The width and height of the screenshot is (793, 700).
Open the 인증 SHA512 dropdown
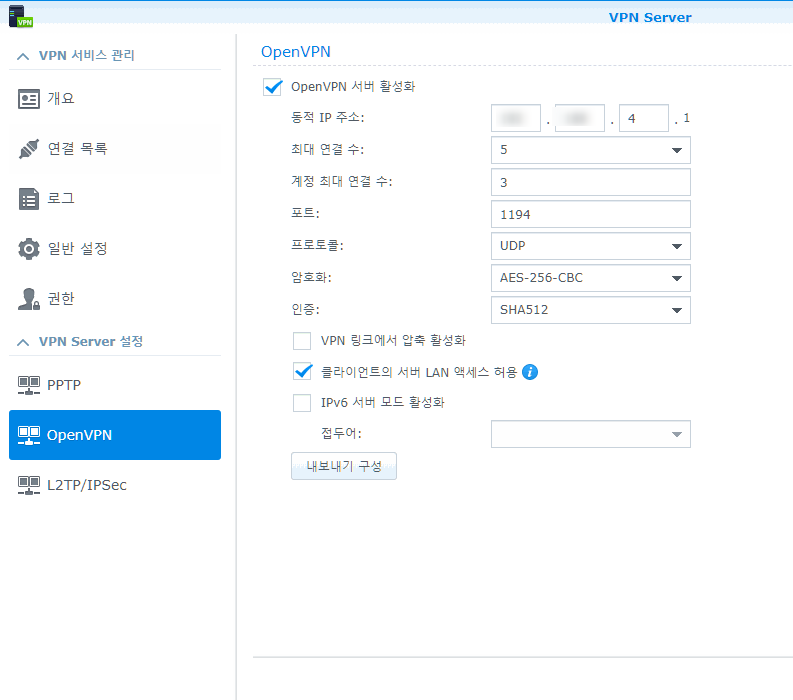point(591,310)
